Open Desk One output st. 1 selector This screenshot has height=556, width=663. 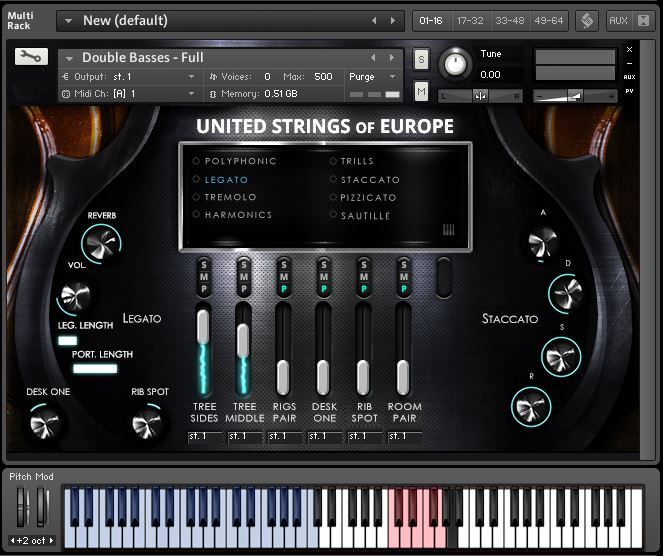click(325, 437)
